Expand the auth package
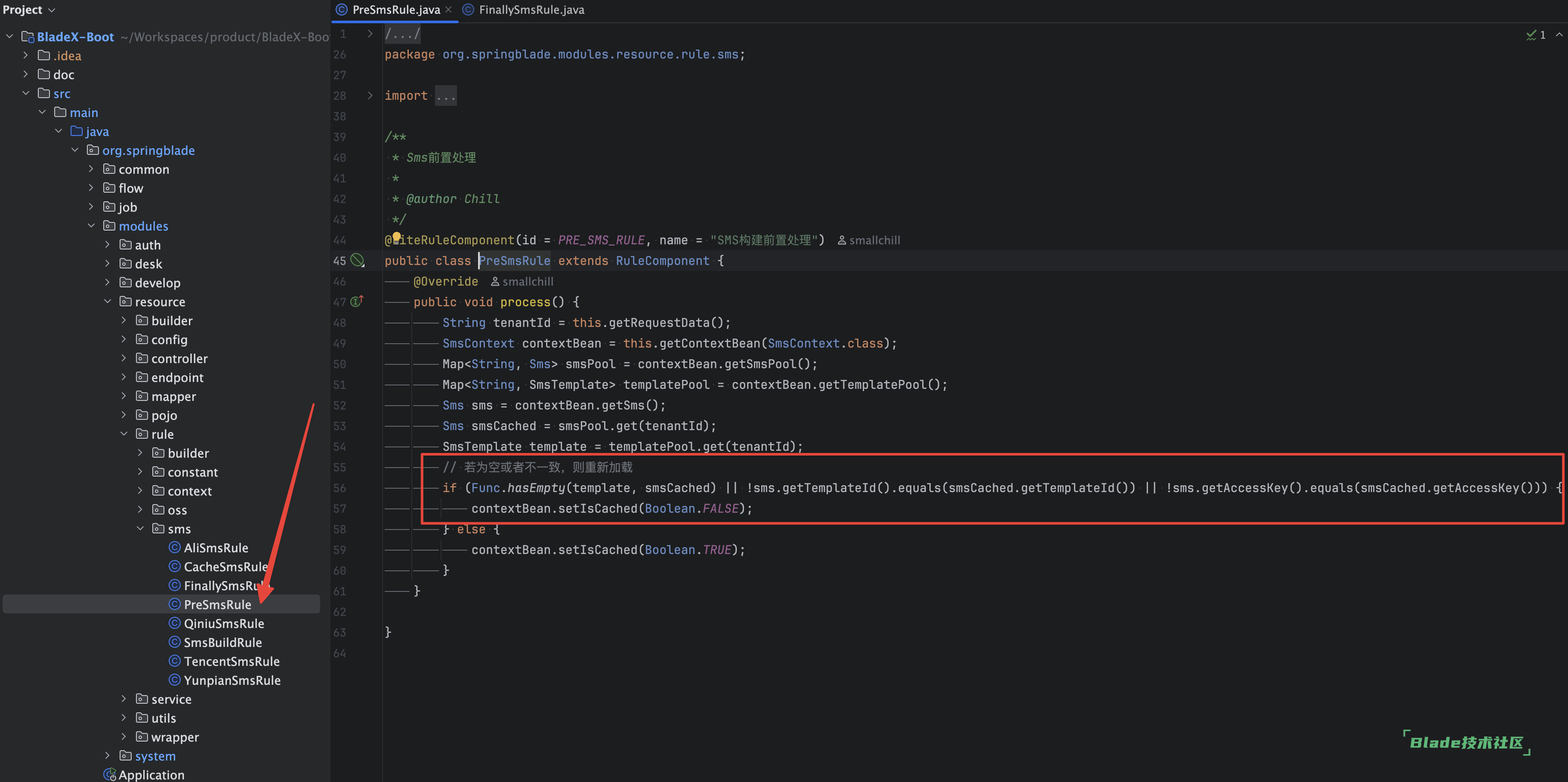 pyautogui.click(x=108, y=244)
